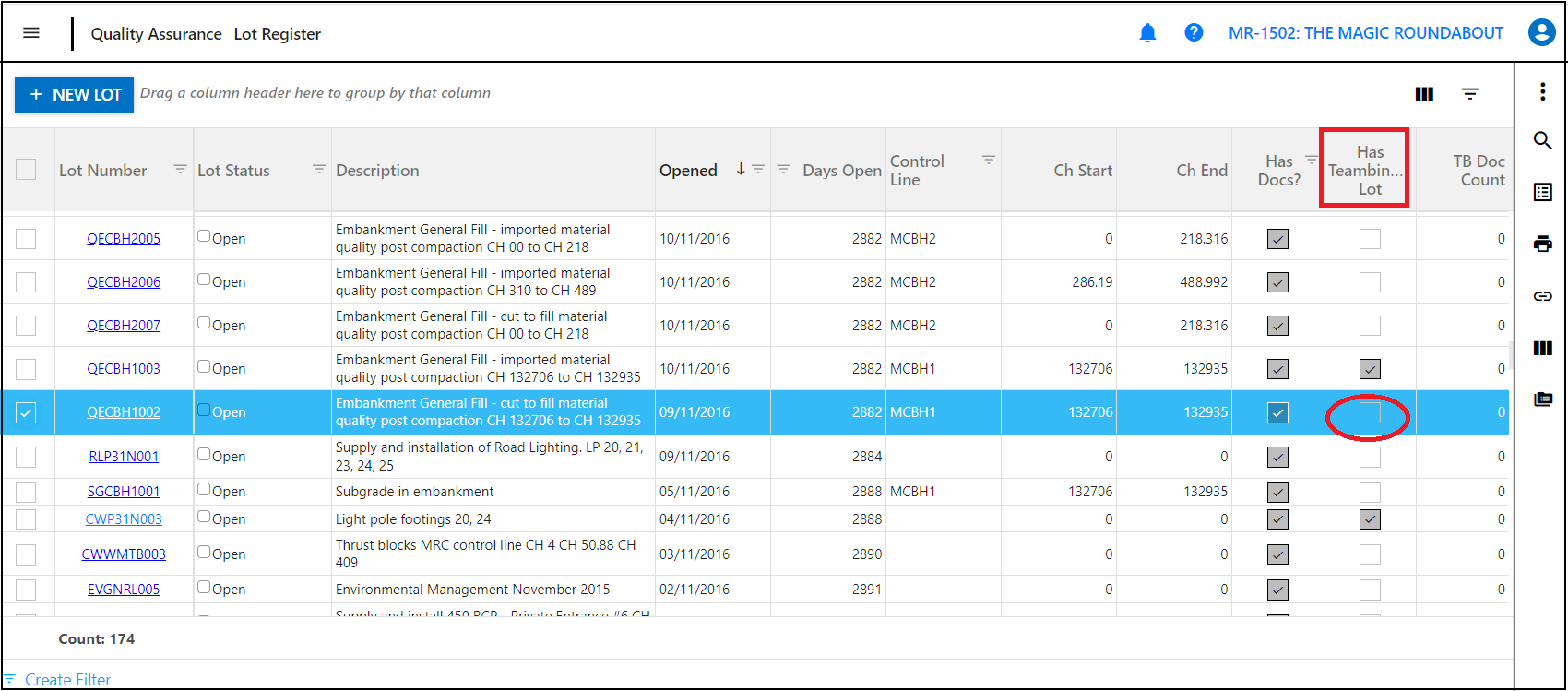Click the list view icon in sidebar
Image resolution: width=1568 pixels, height=691 pixels.
click(1542, 192)
